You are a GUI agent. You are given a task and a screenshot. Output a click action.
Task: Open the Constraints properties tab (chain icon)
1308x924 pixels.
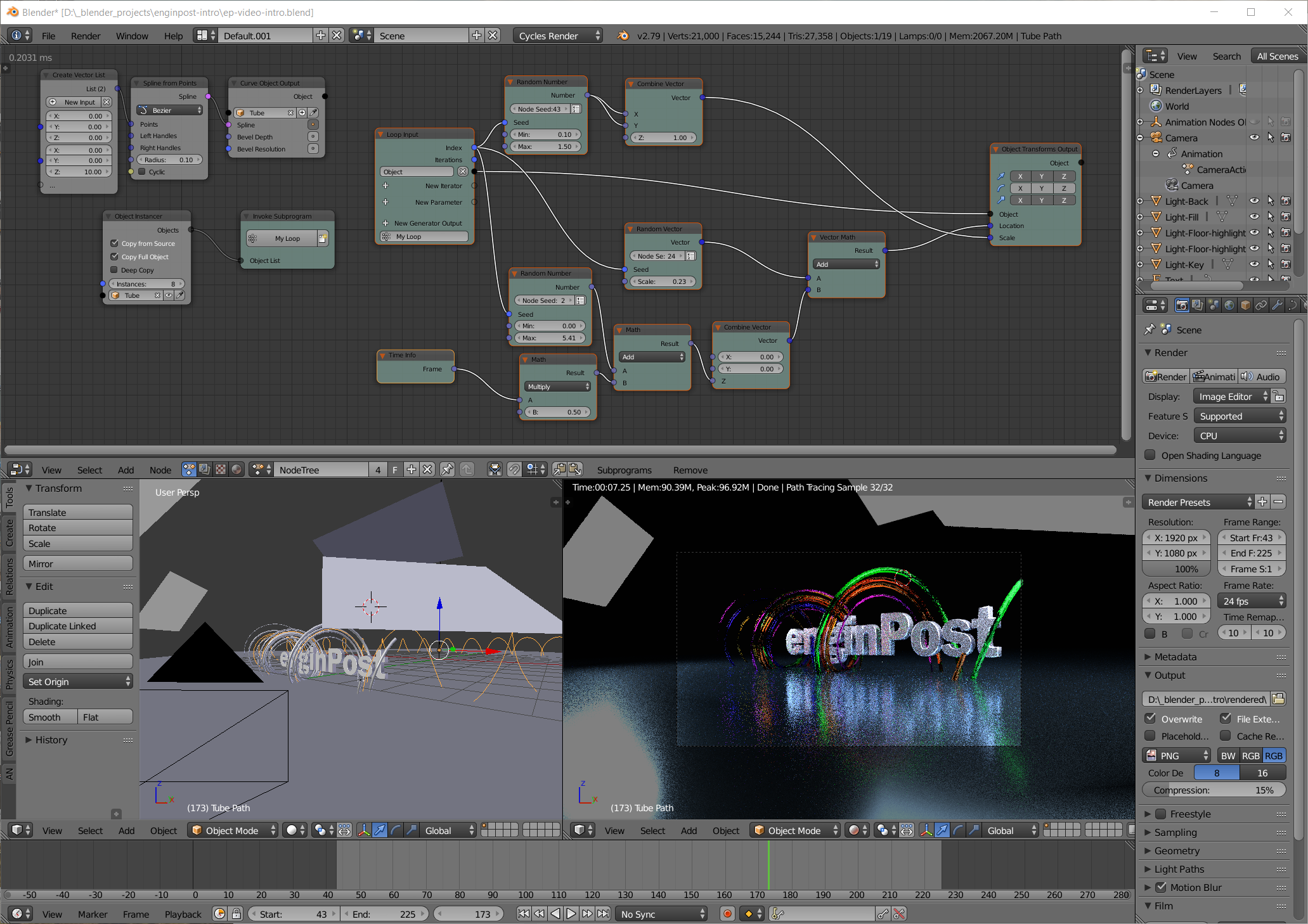(x=1261, y=305)
